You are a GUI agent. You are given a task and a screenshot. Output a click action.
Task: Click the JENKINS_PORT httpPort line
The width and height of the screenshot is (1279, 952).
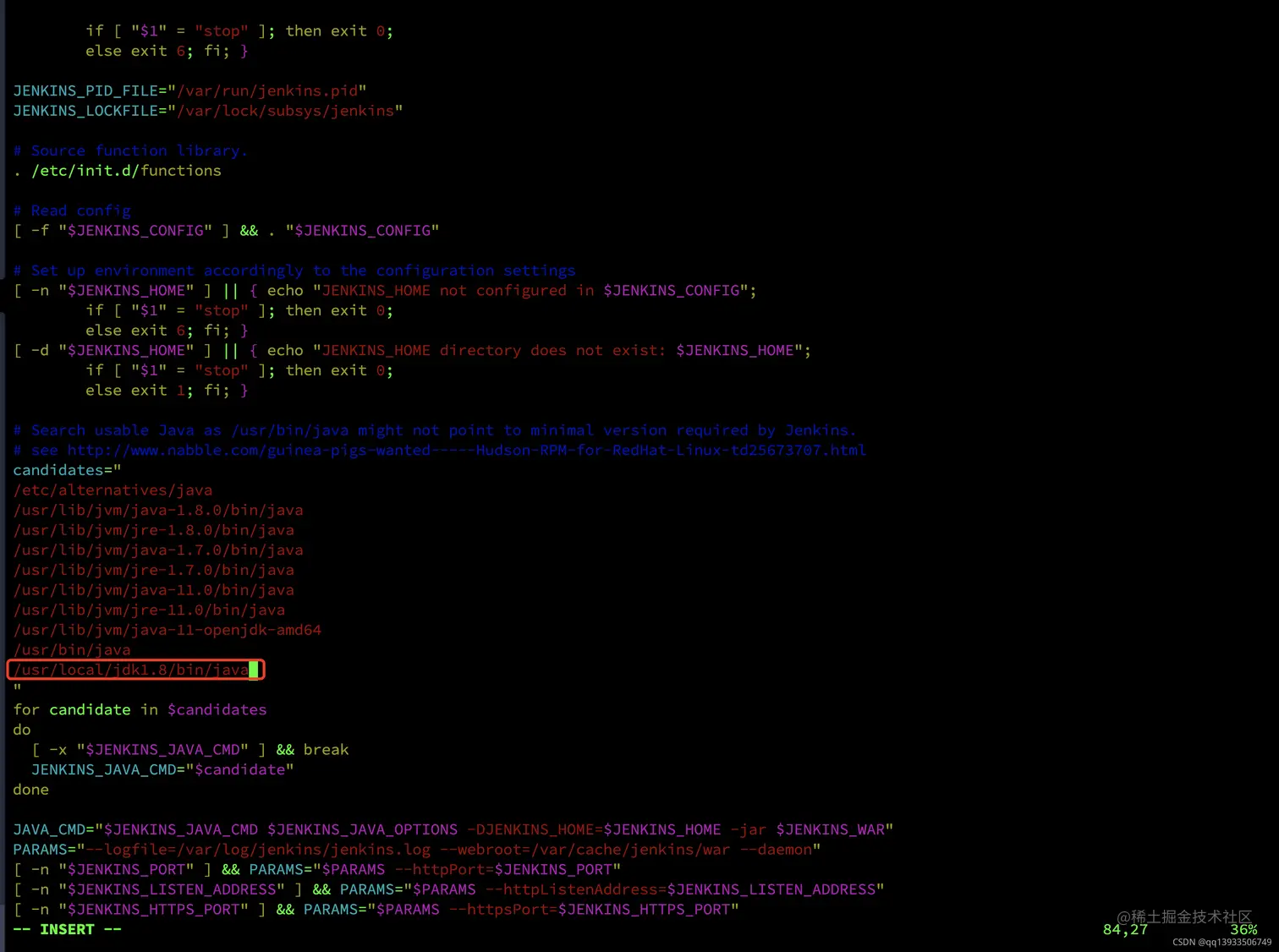pos(317,870)
